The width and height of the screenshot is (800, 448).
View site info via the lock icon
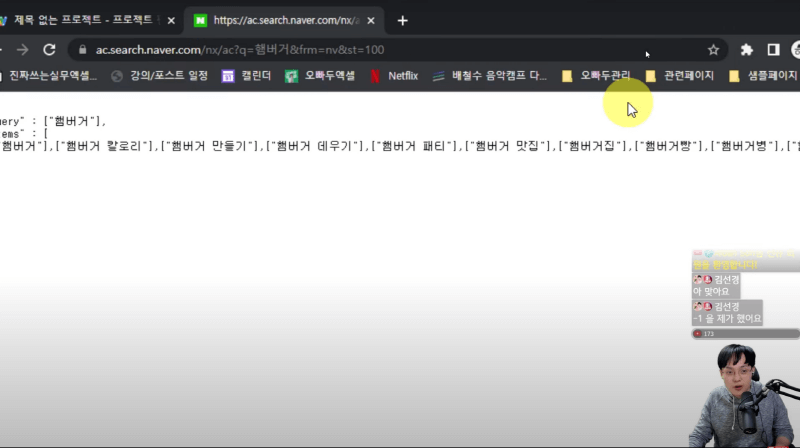[83, 49]
